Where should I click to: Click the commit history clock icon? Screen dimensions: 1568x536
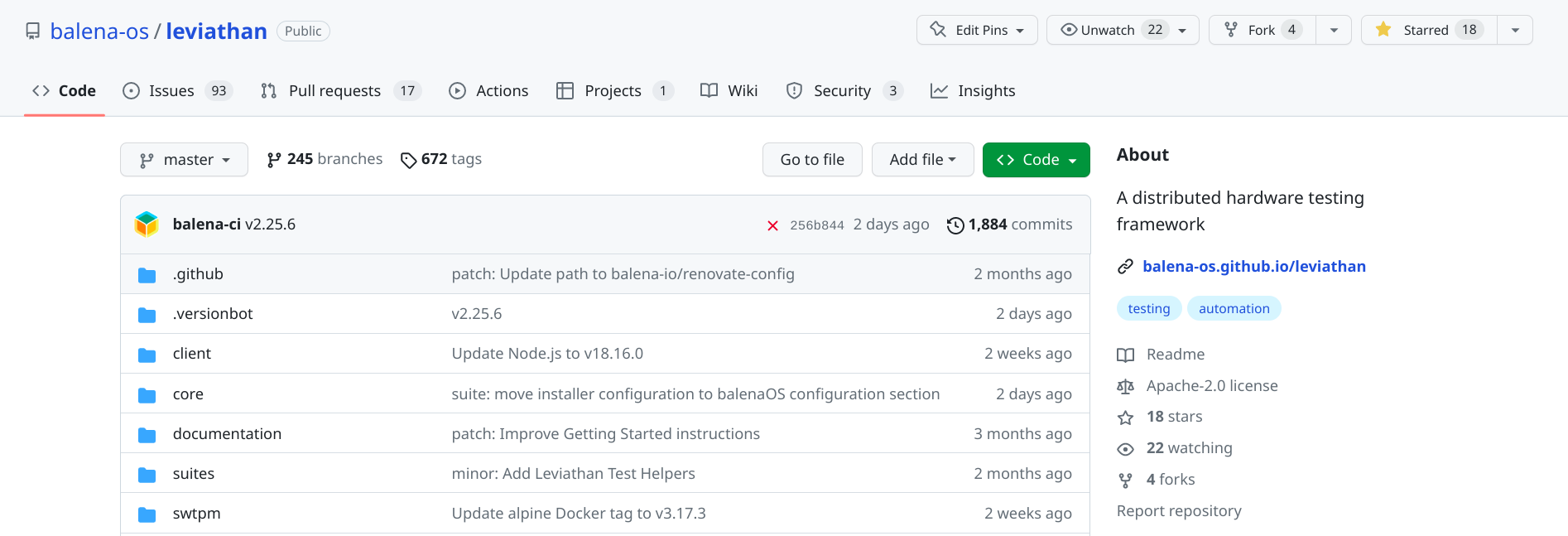pyautogui.click(x=955, y=225)
